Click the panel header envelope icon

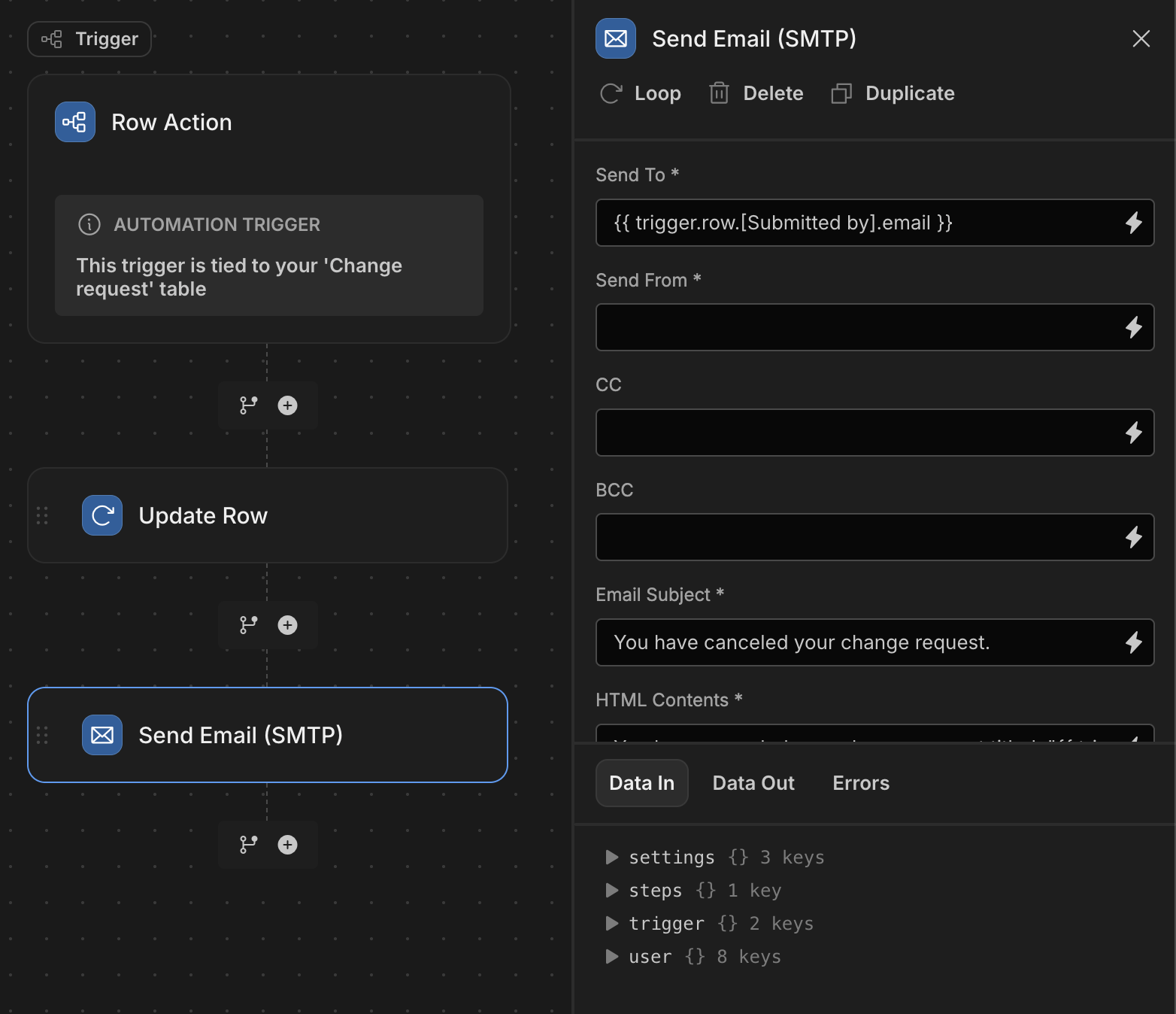(616, 38)
